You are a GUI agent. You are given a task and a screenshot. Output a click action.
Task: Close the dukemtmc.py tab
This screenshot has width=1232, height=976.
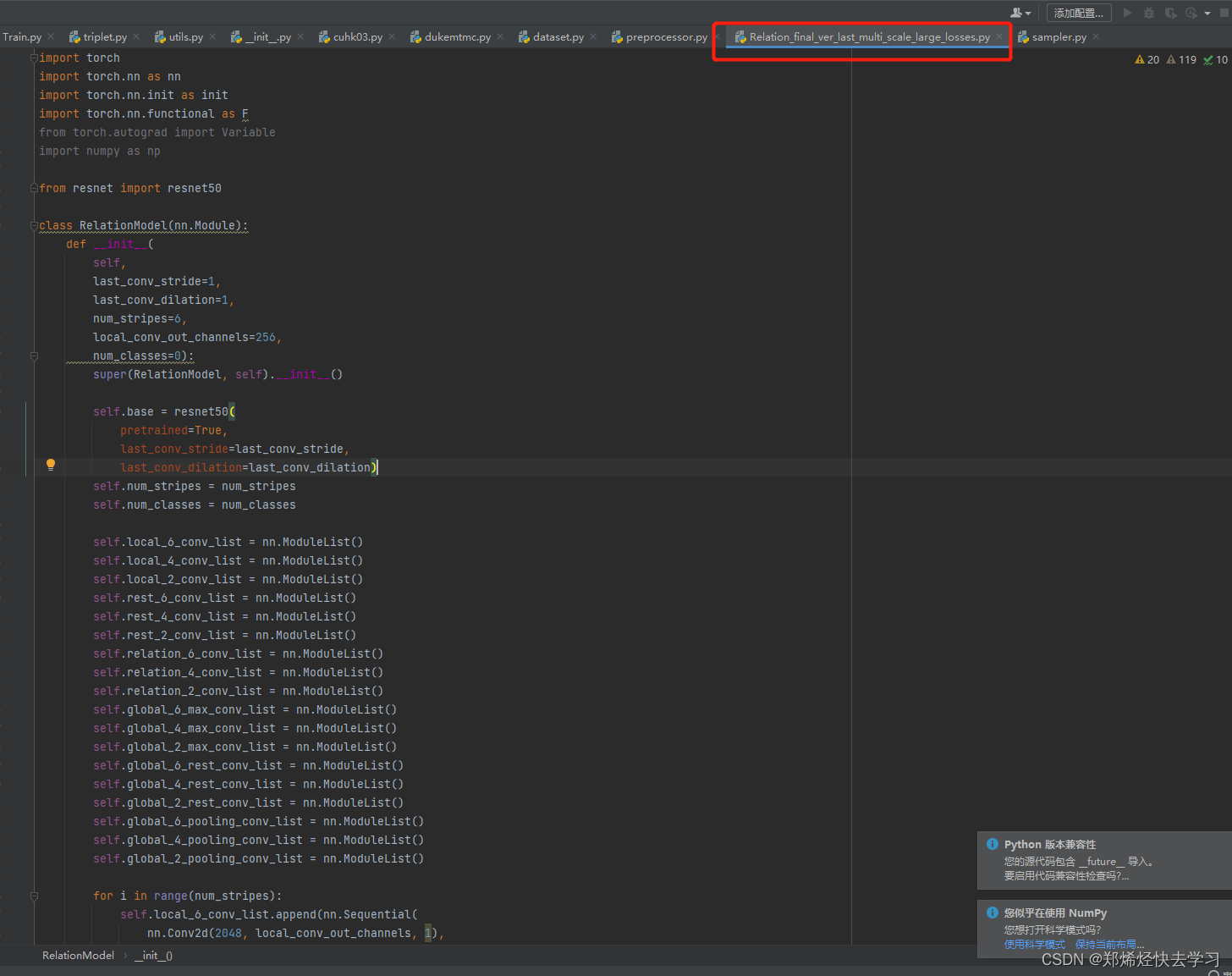tap(500, 36)
